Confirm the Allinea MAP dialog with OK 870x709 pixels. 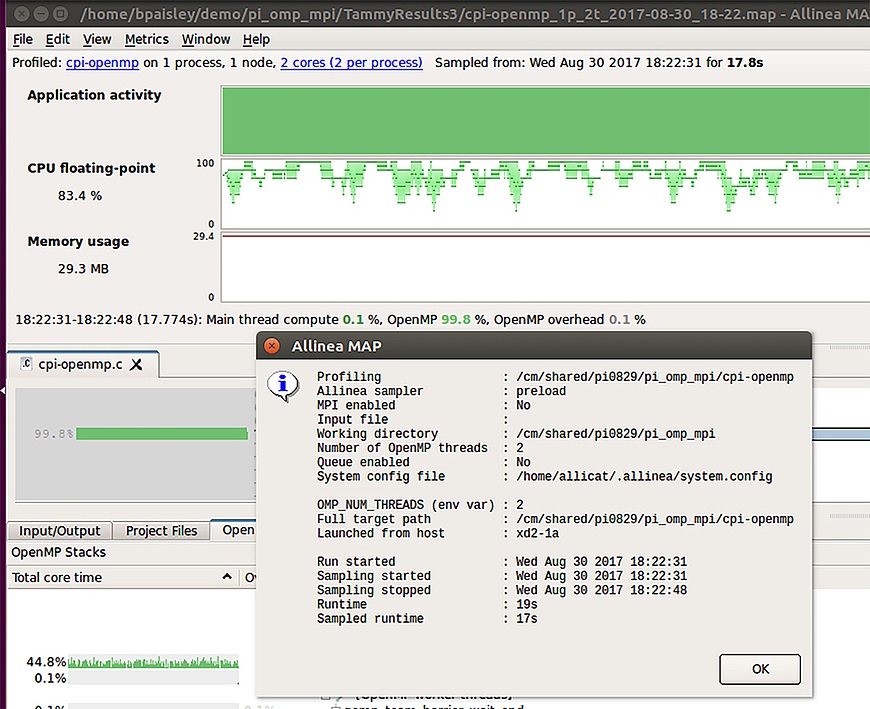[760, 669]
